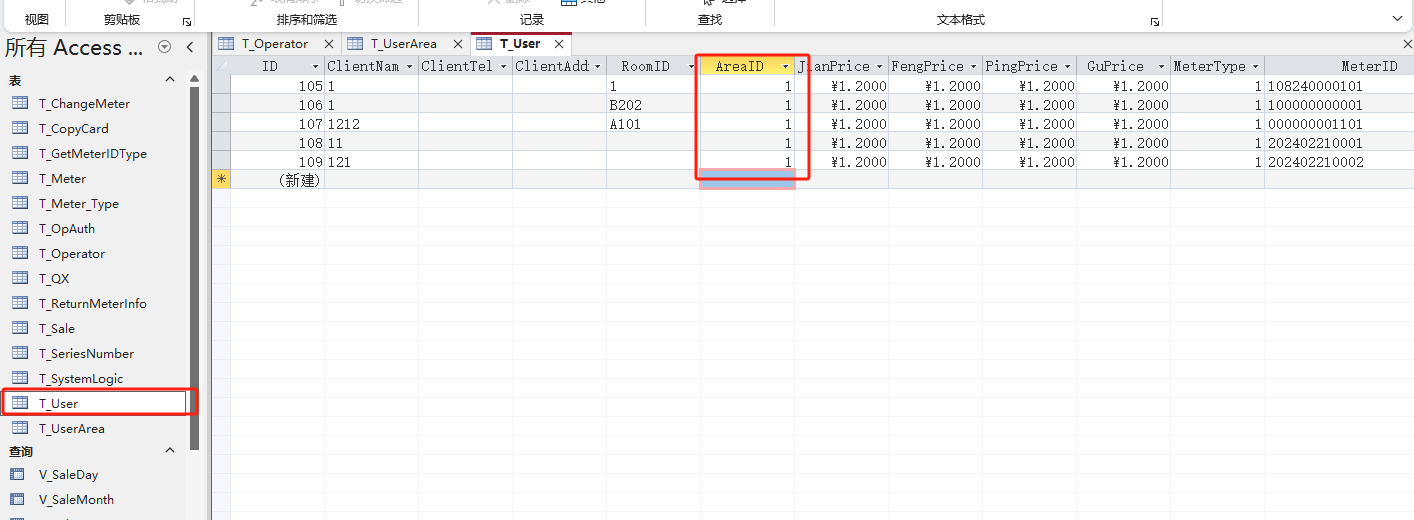Open the text formatting dialog launcher
Viewport: 1414px width, 520px height.
tap(1154, 21)
